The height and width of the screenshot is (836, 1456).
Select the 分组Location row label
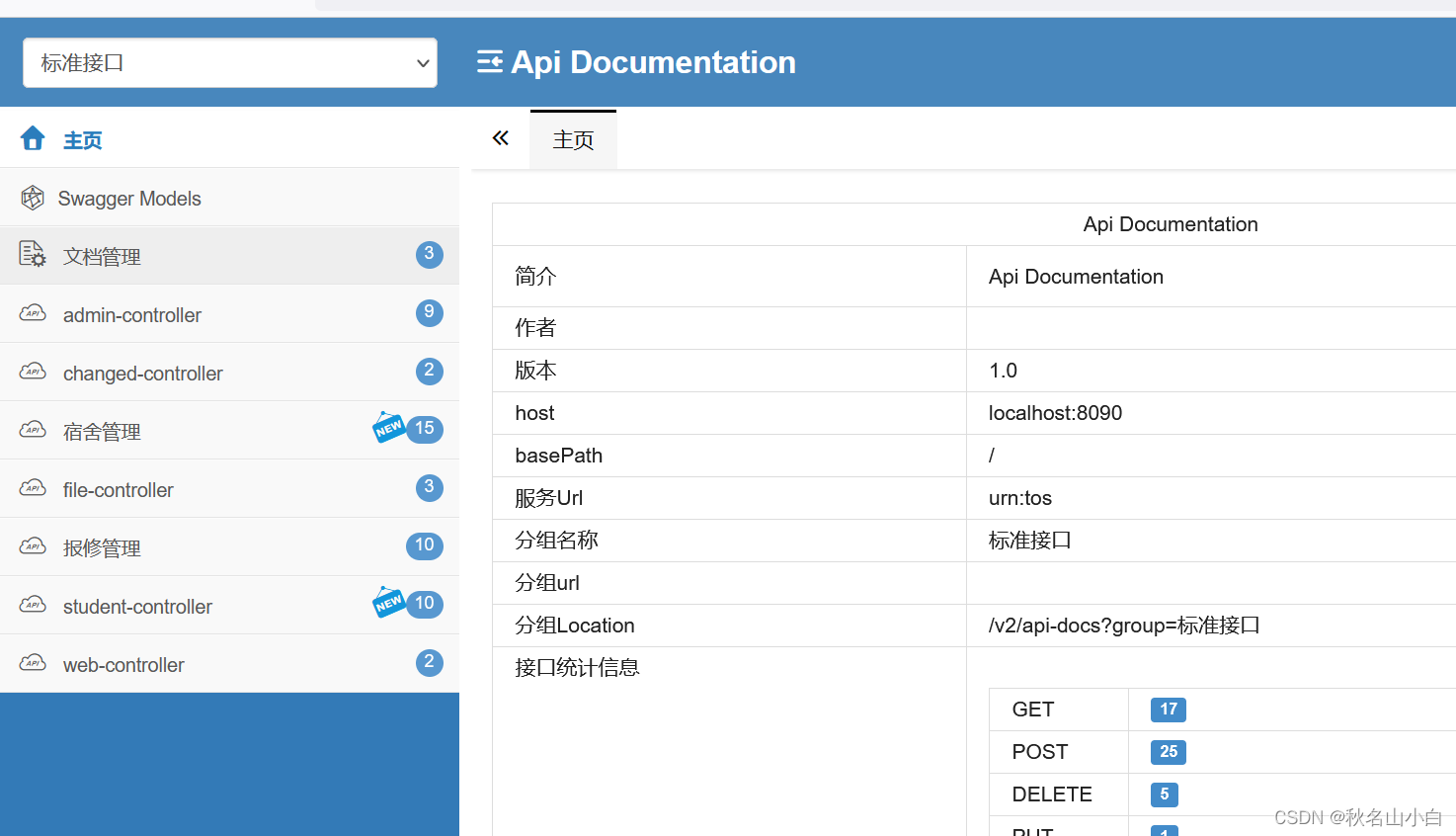[x=575, y=626]
